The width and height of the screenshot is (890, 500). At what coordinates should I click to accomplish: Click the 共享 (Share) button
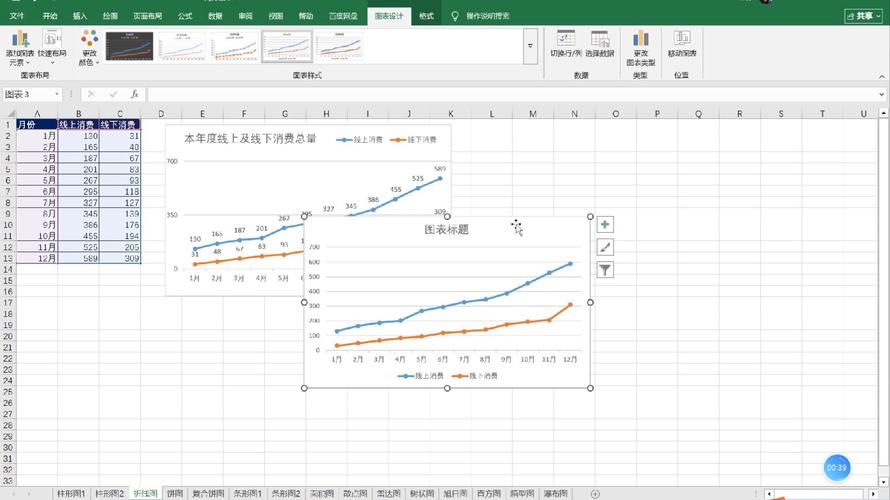[863, 16]
